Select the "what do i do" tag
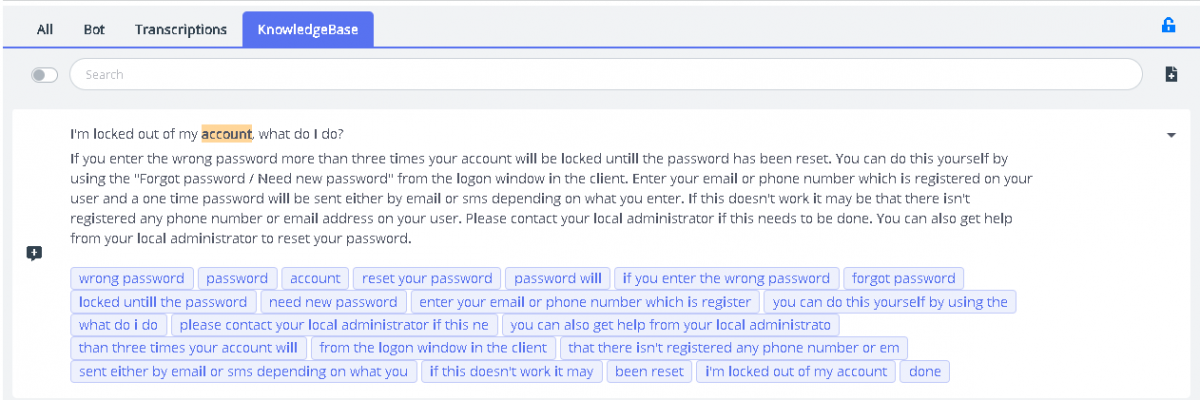Viewport: 1200px width, 400px height. pyautogui.click(x=119, y=325)
